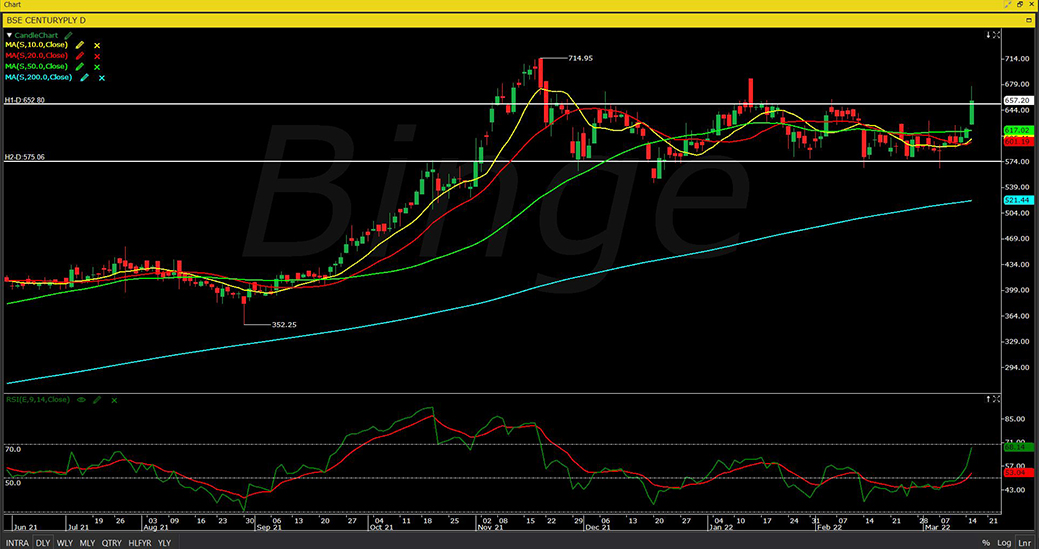
Task: Switch to QTRY quarterly timeframe
Action: (111, 542)
